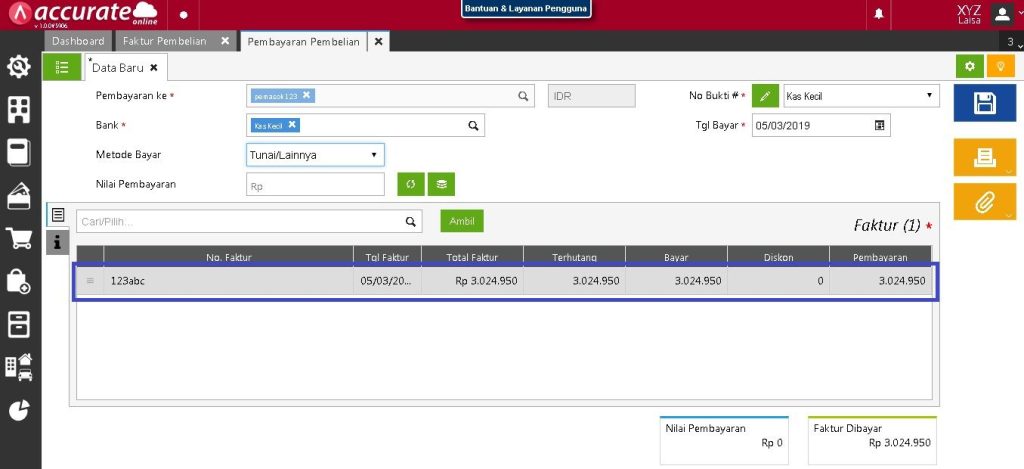Open the user profile avatar

pyautogui.click(x=1002, y=14)
